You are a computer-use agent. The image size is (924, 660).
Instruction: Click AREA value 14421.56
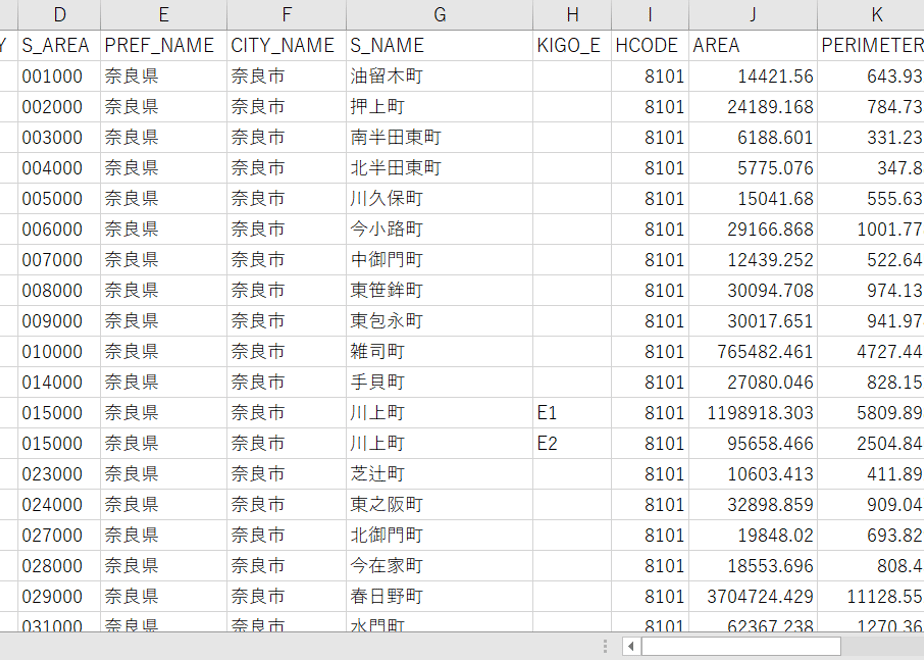tap(753, 76)
